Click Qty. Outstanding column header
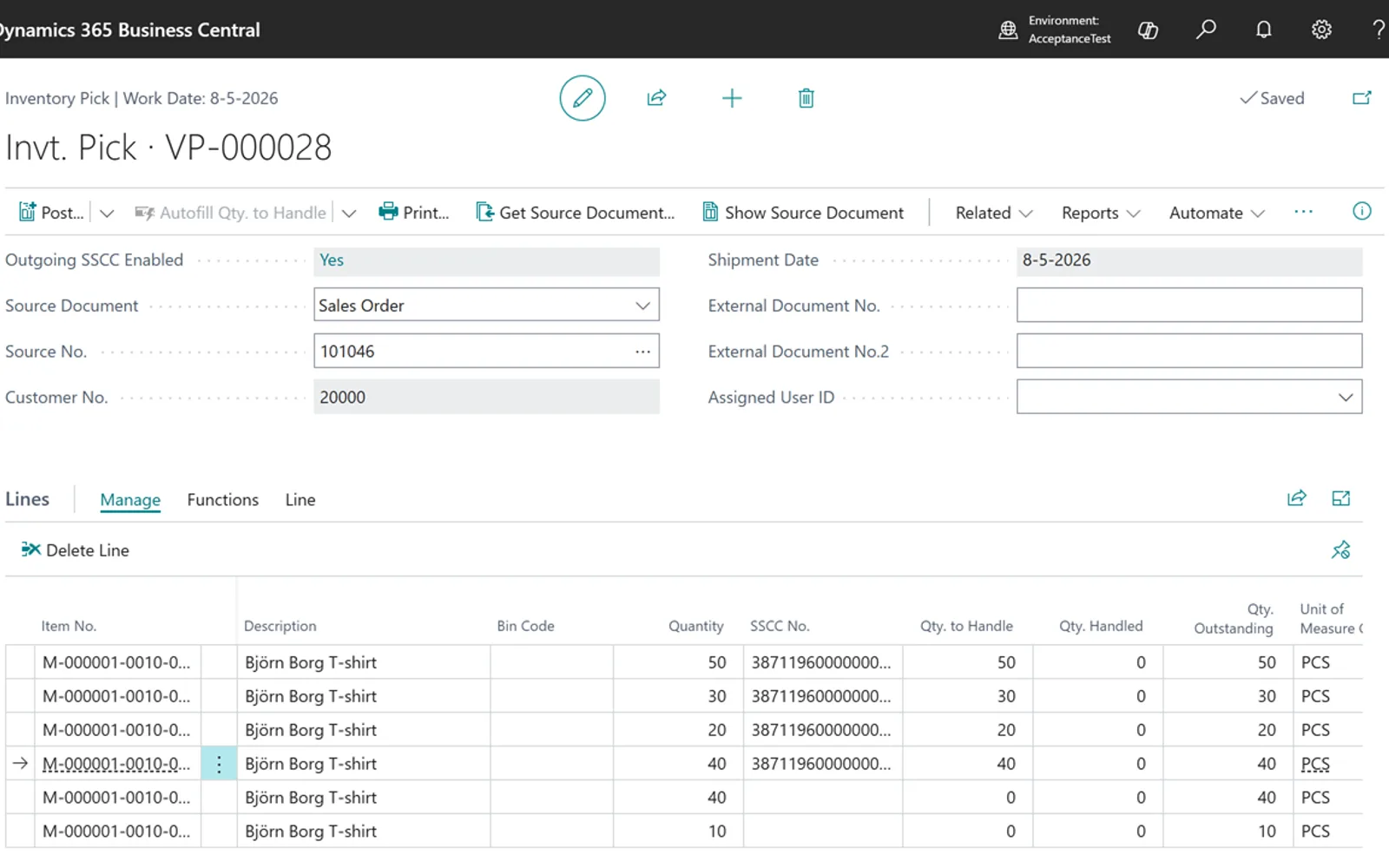 coord(1233,619)
